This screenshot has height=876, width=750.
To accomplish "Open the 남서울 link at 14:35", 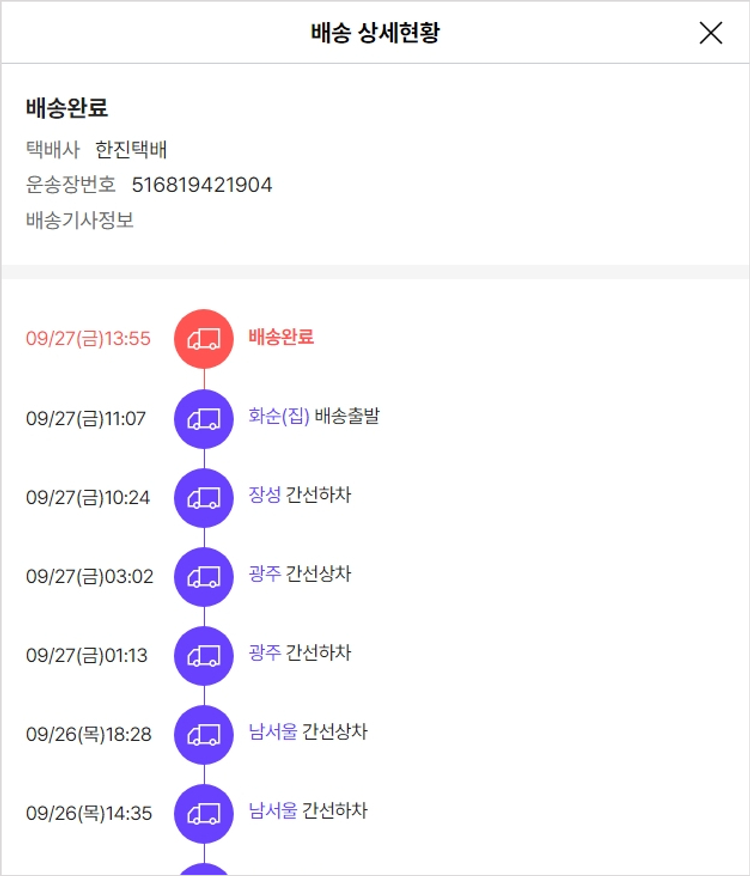I will click(x=273, y=811).
